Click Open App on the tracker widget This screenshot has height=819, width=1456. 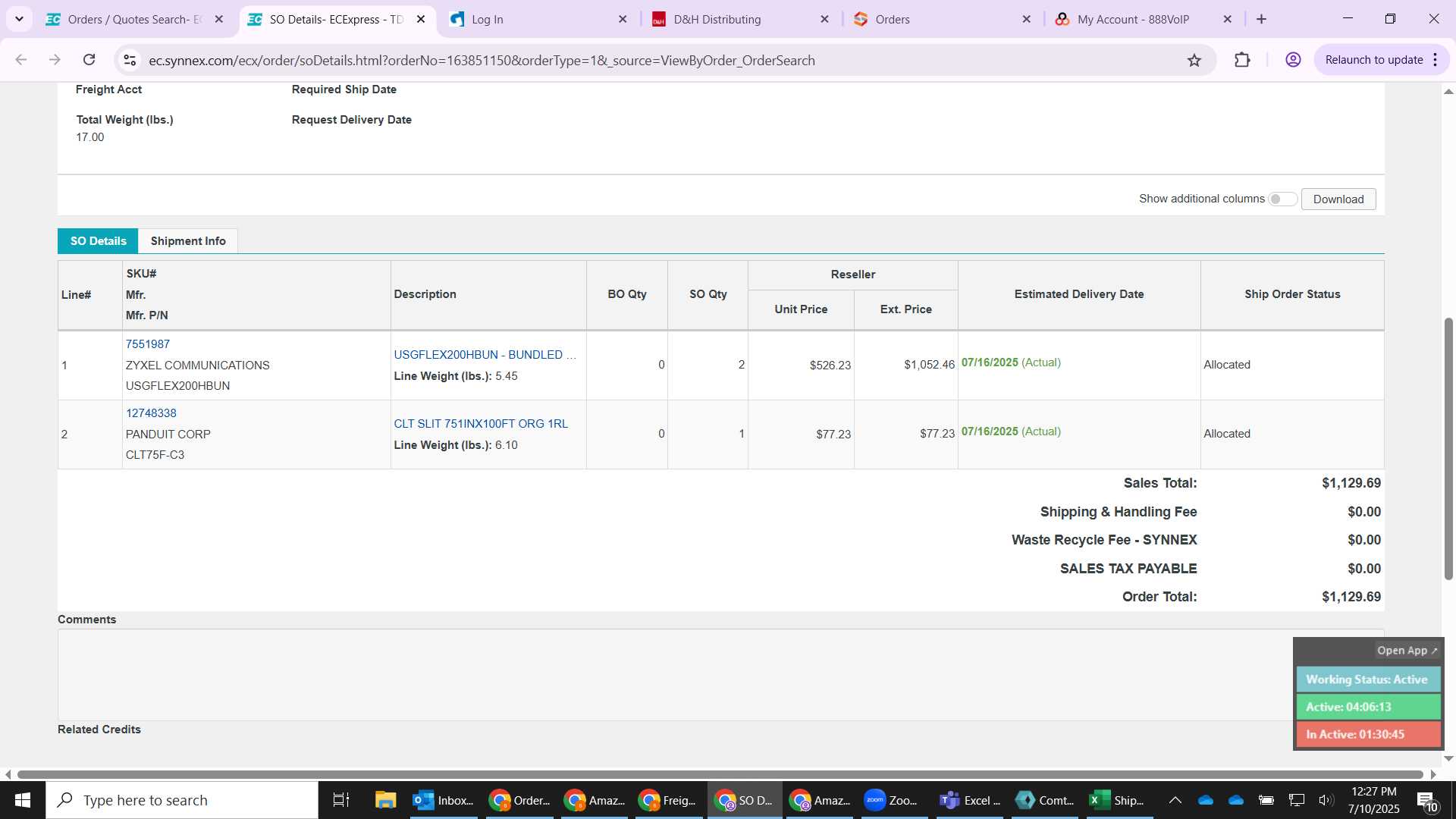[1407, 651]
